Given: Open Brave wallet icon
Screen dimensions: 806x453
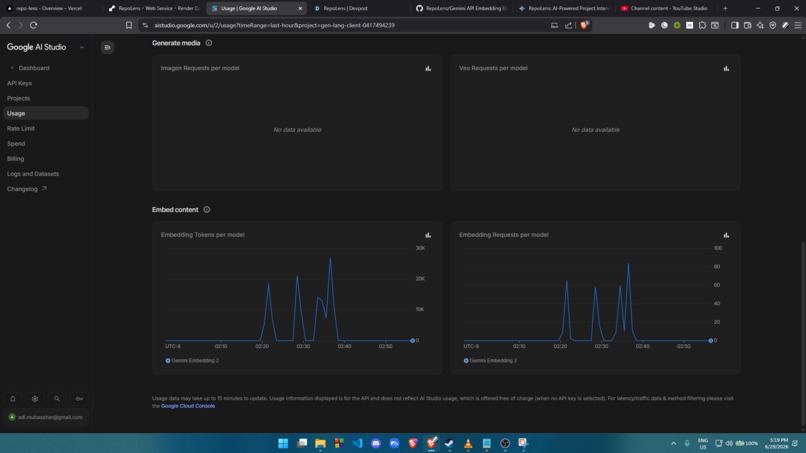Looking at the screenshot, I should click(x=747, y=25).
